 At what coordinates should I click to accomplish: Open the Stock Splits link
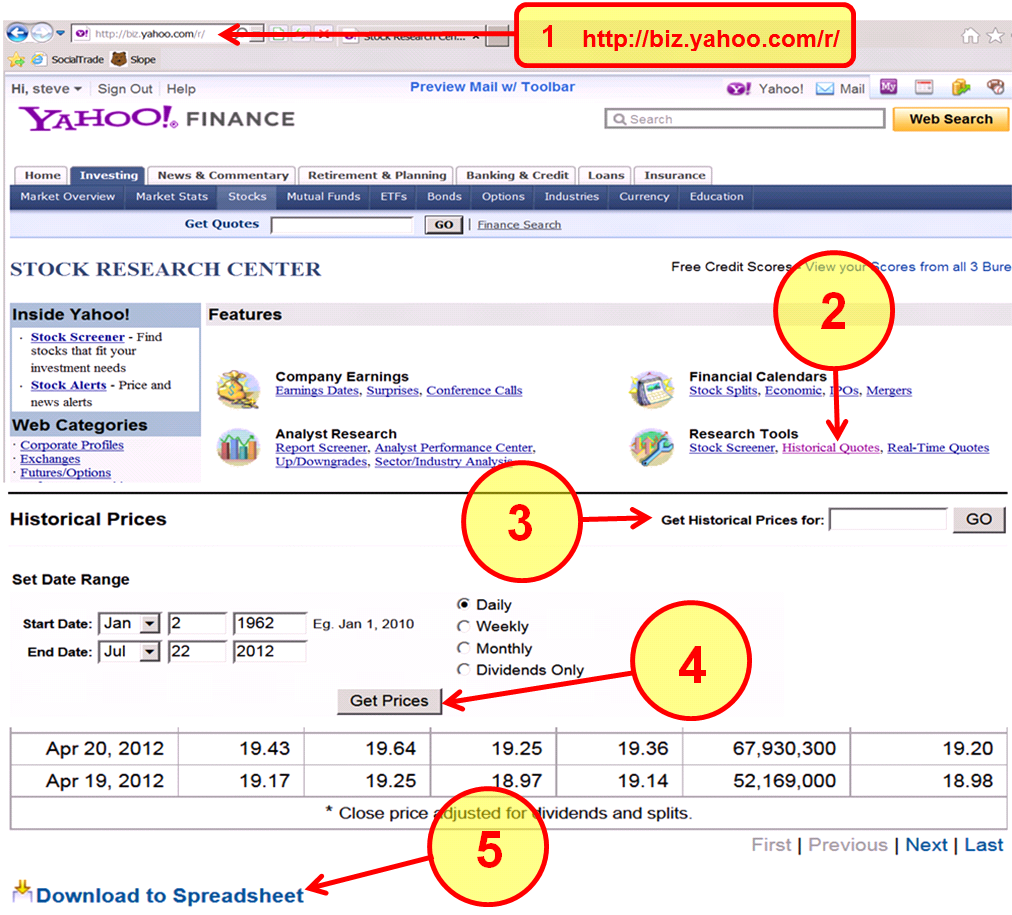click(723, 390)
